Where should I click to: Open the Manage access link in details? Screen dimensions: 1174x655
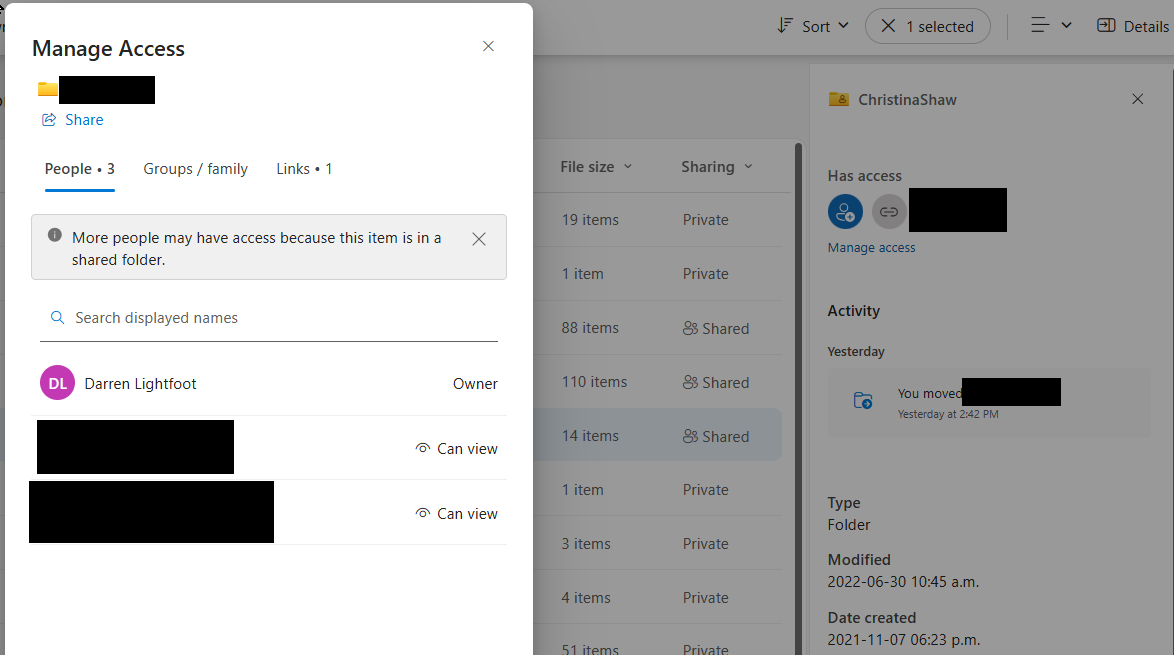pyautogui.click(x=872, y=248)
